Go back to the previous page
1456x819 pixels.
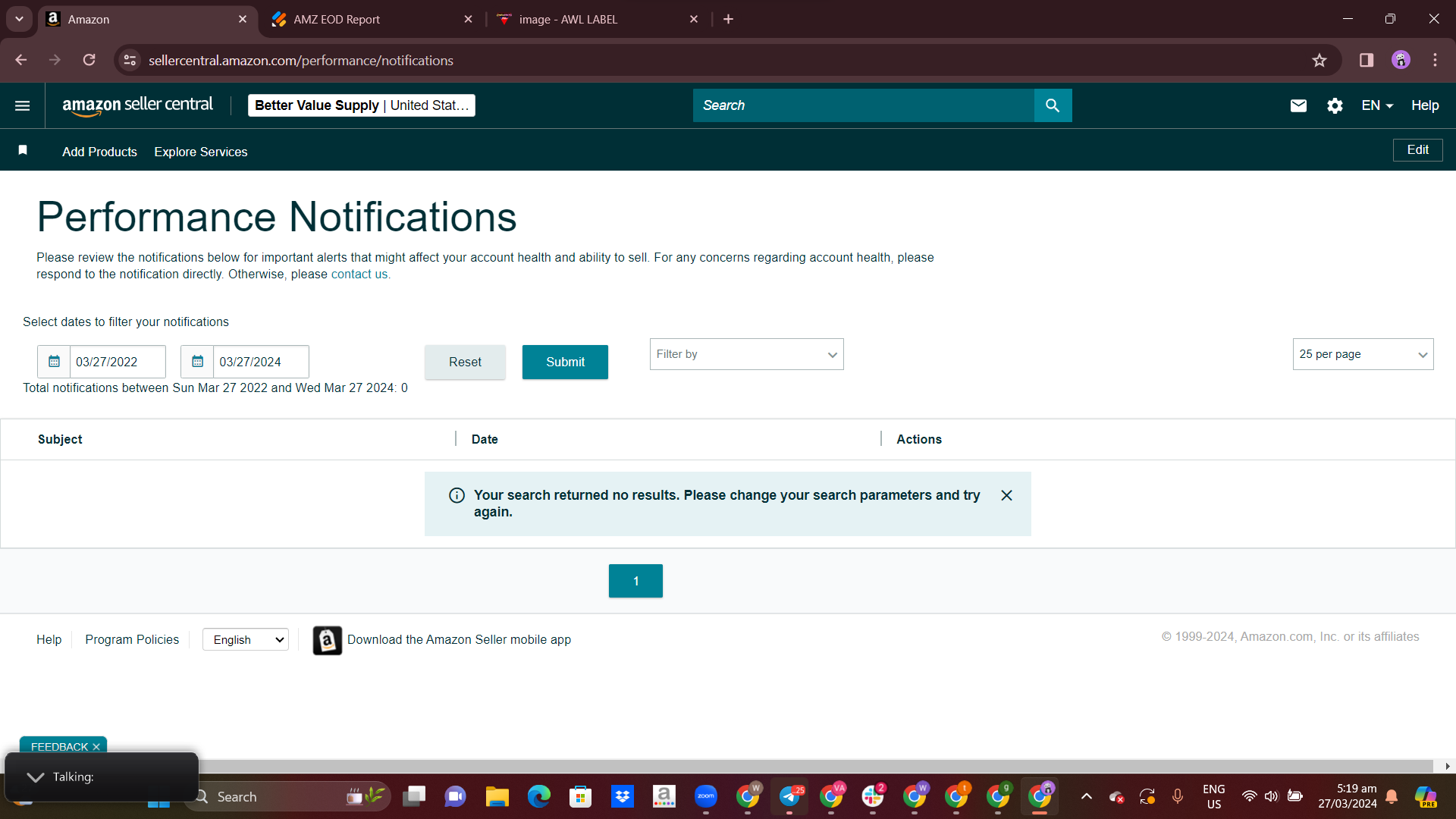(20, 61)
